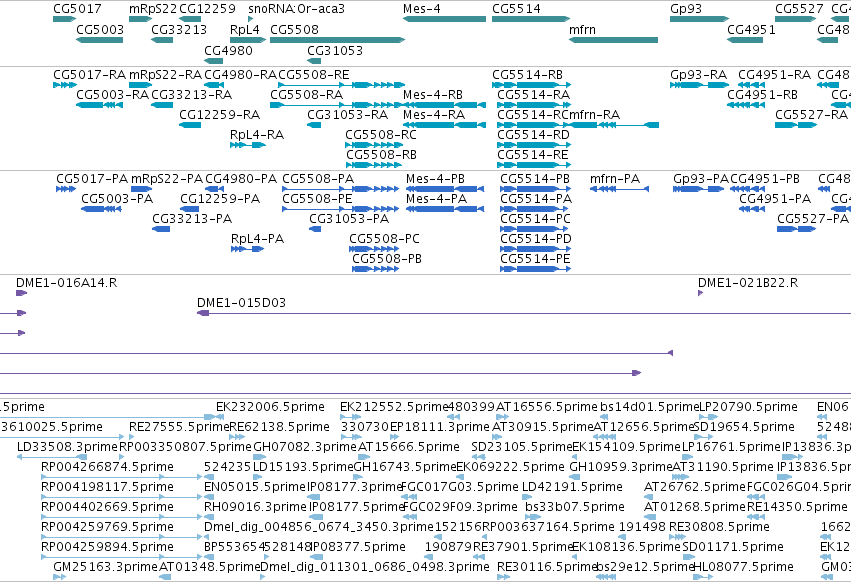The height and width of the screenshot is (582, 851).
Task: Select the DME1-021B22.R marker
Action: (701, 293)
